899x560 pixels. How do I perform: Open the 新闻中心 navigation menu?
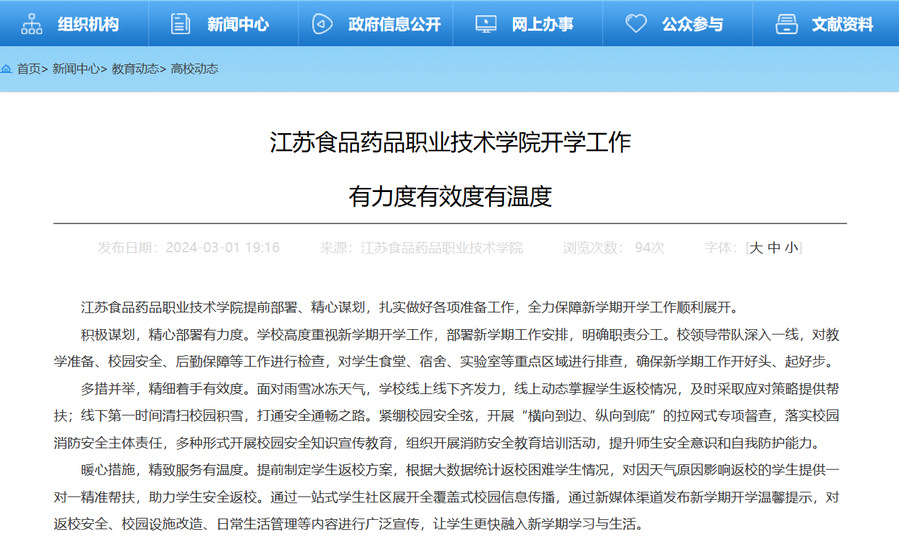238,24
